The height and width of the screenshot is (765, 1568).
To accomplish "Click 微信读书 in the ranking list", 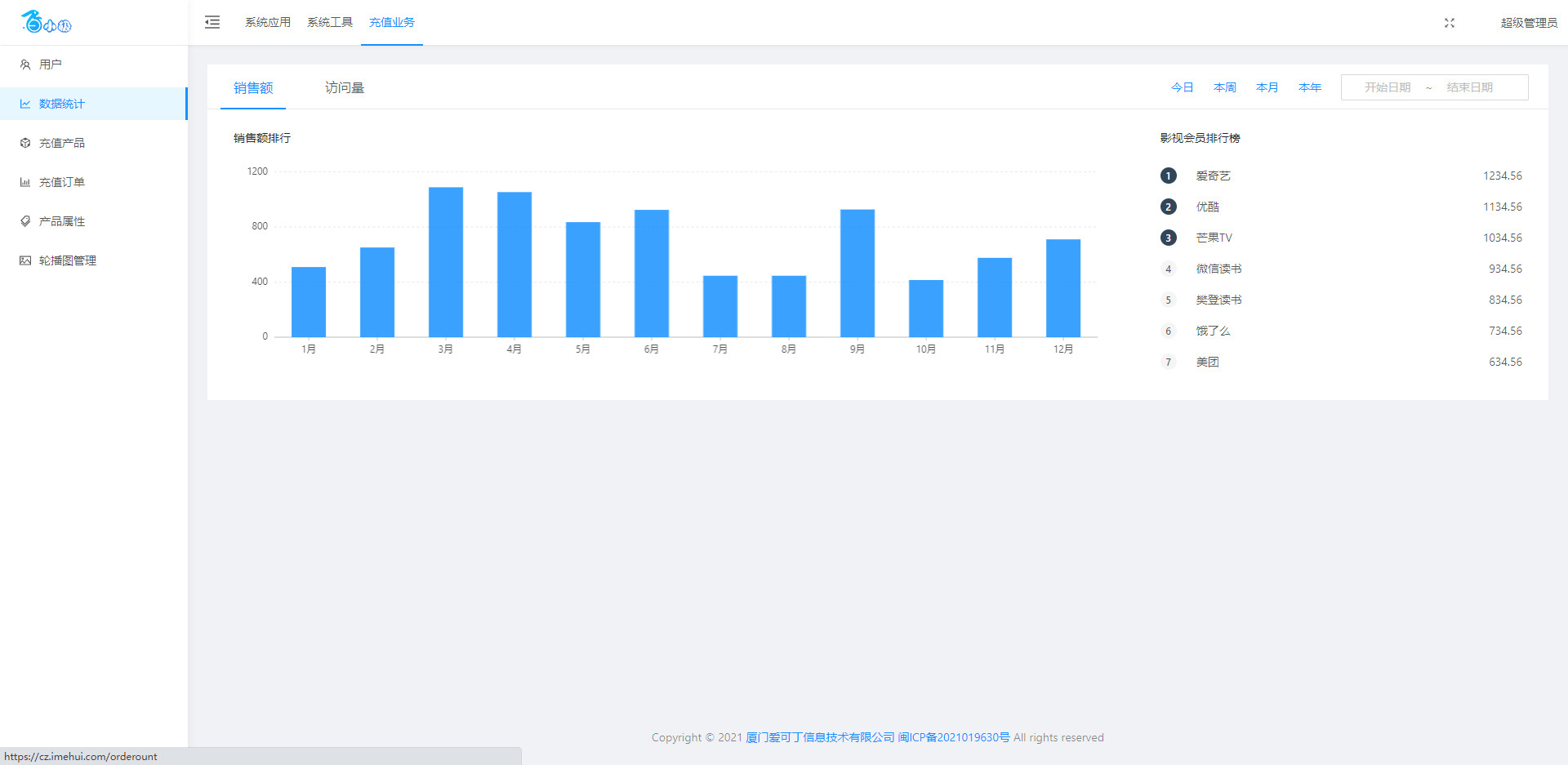I will point(1219,269).
